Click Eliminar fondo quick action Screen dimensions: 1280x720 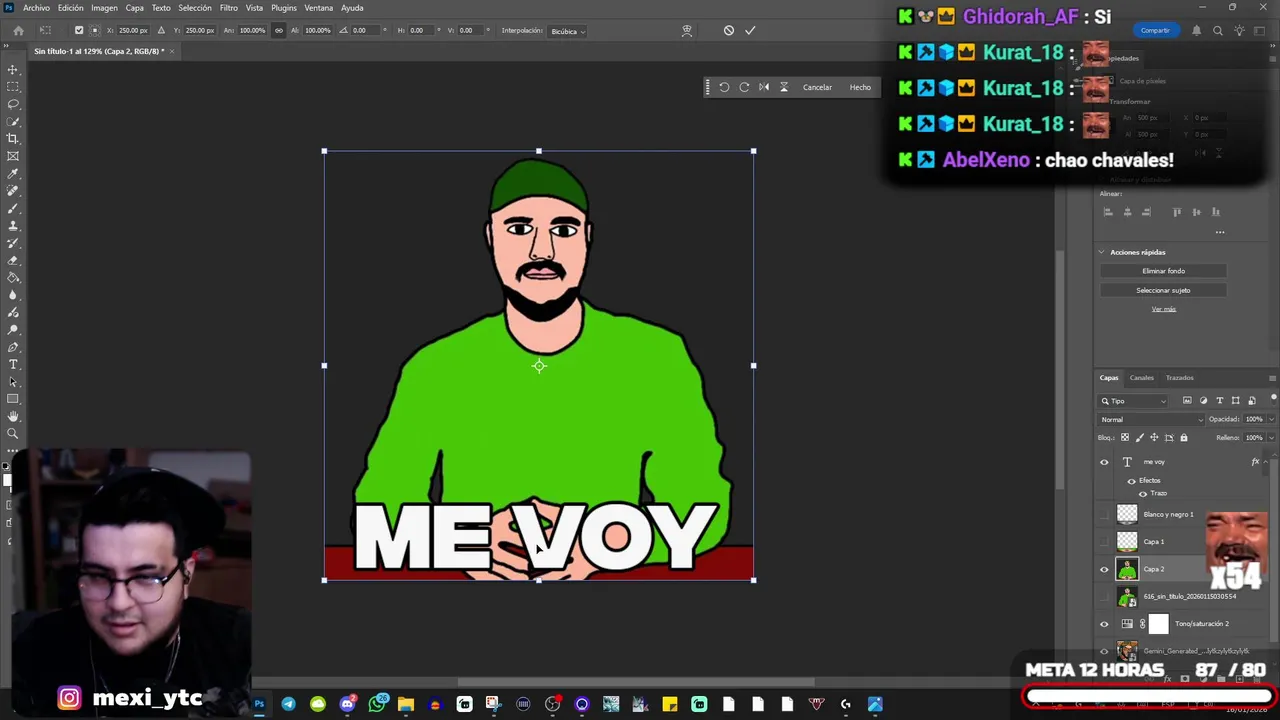coord(1163,271)
